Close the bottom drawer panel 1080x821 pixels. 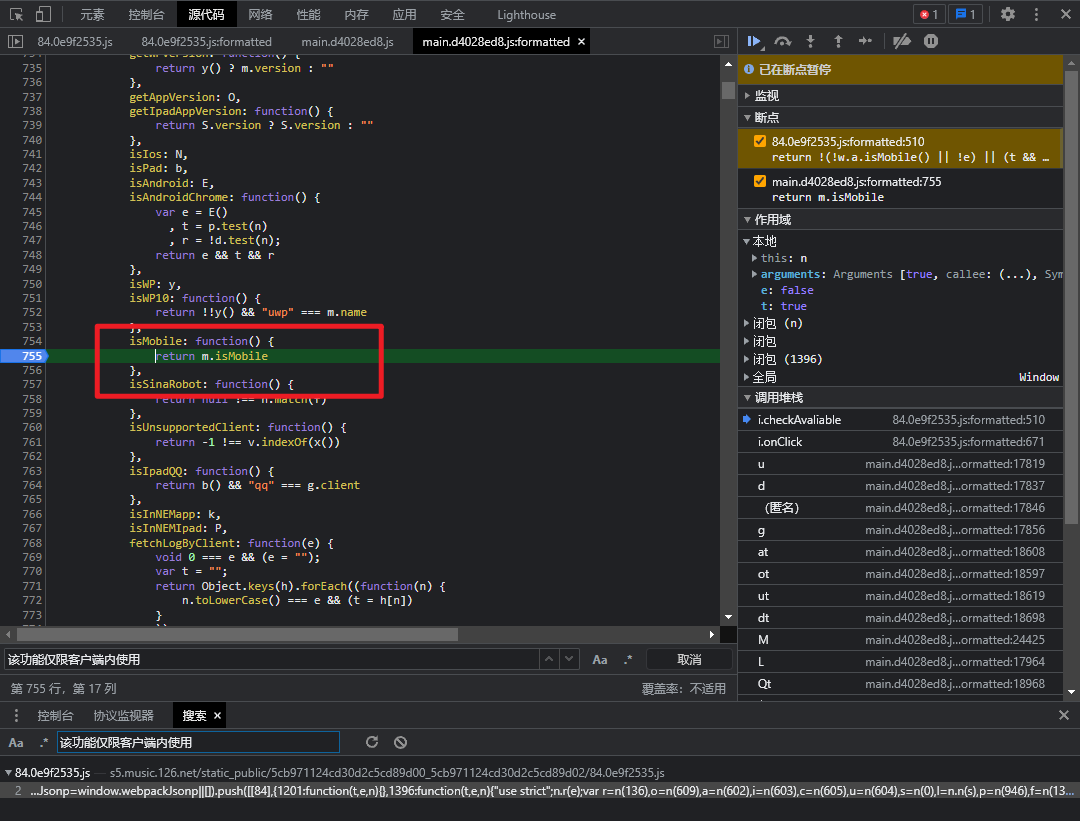(x=1063, y=715)
